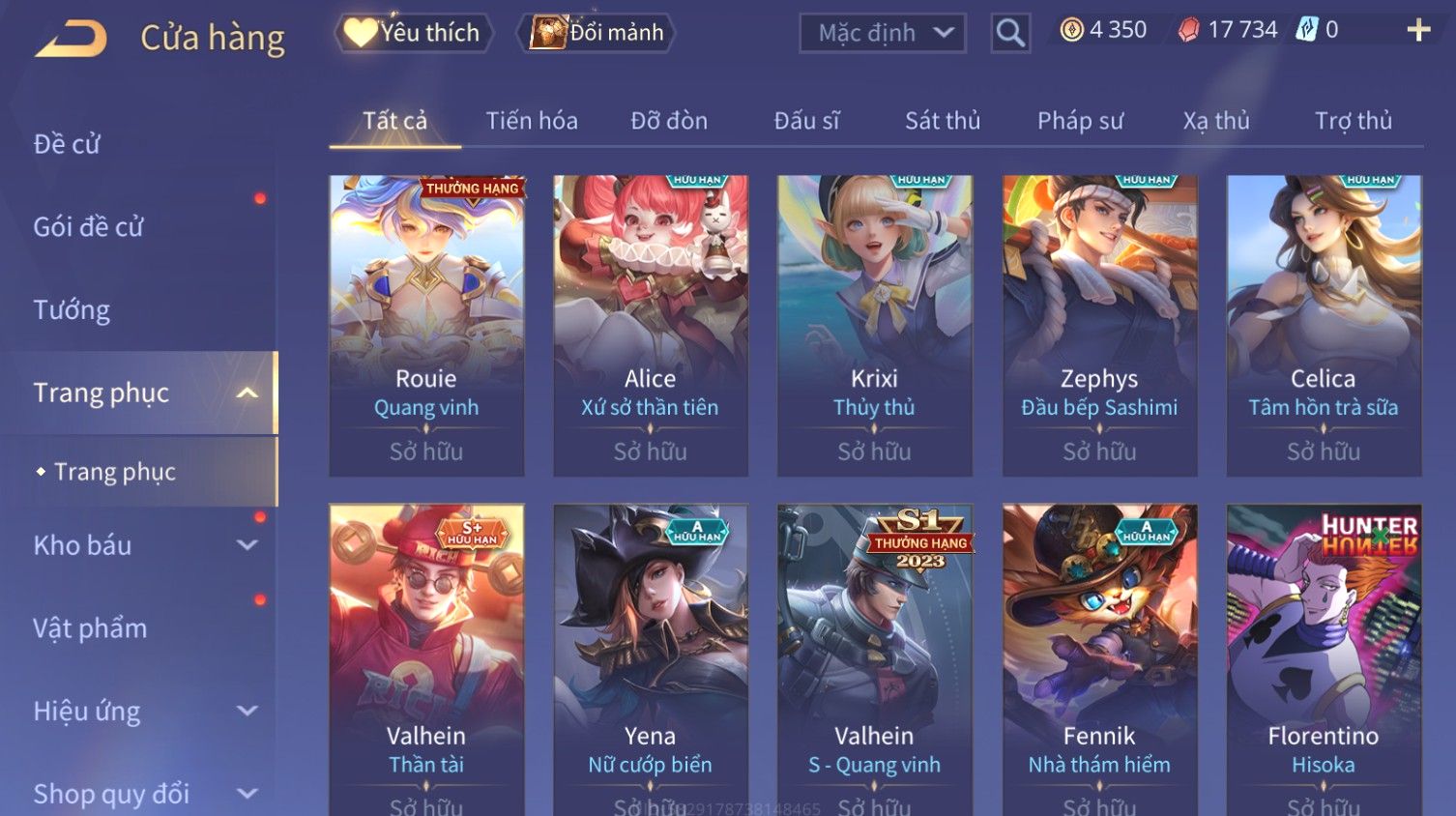Expand the Hiệu ứng sidebar section
The height and width of the screenshot is (816, 1456).
(248, 711)
